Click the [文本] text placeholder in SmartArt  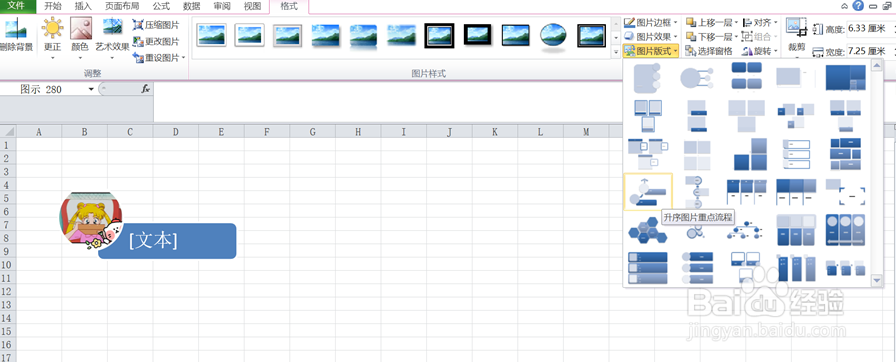coord(153,240)
